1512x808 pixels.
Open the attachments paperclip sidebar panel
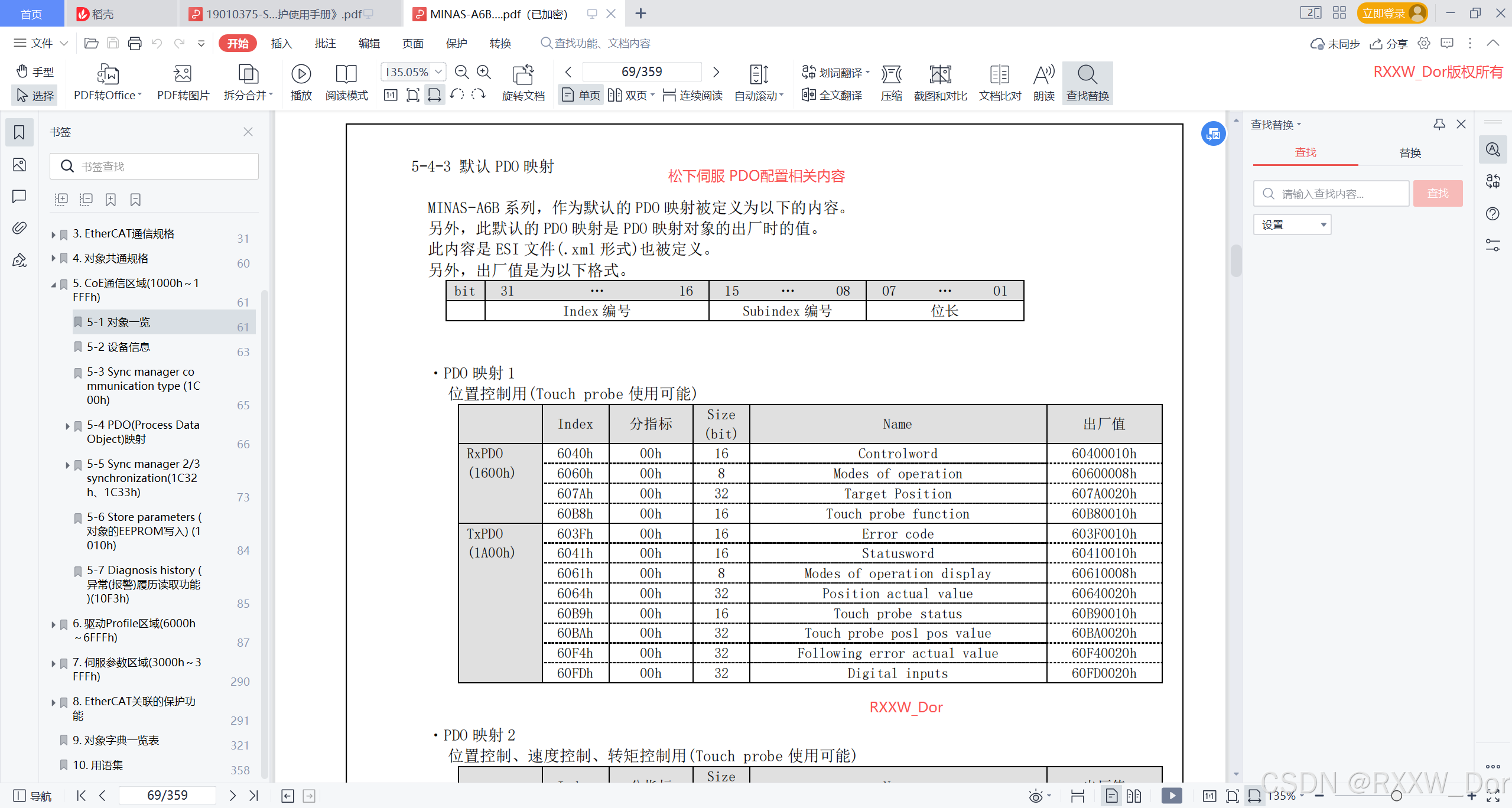click(x=19, y=228)
